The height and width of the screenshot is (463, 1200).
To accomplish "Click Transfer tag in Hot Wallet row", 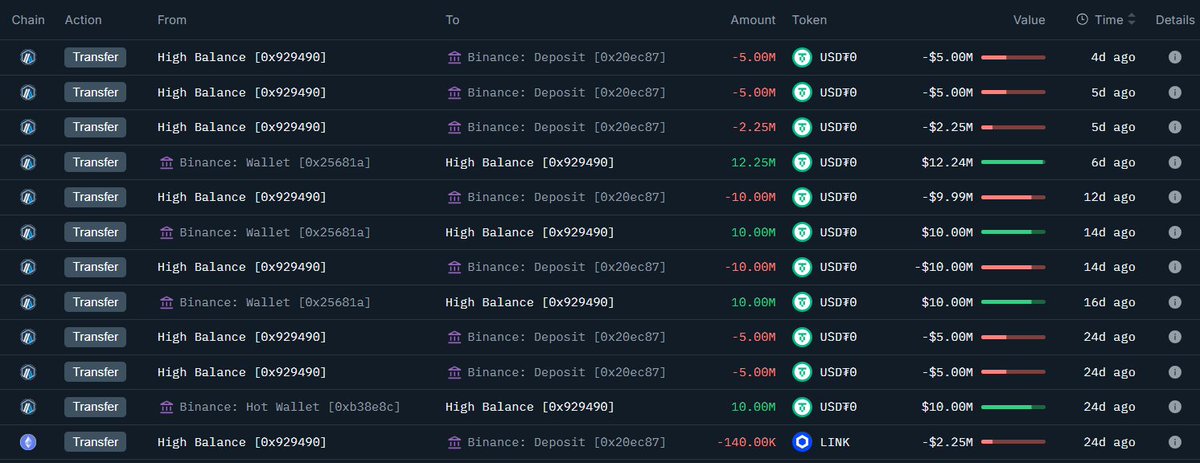I will [x=95, y=408].
